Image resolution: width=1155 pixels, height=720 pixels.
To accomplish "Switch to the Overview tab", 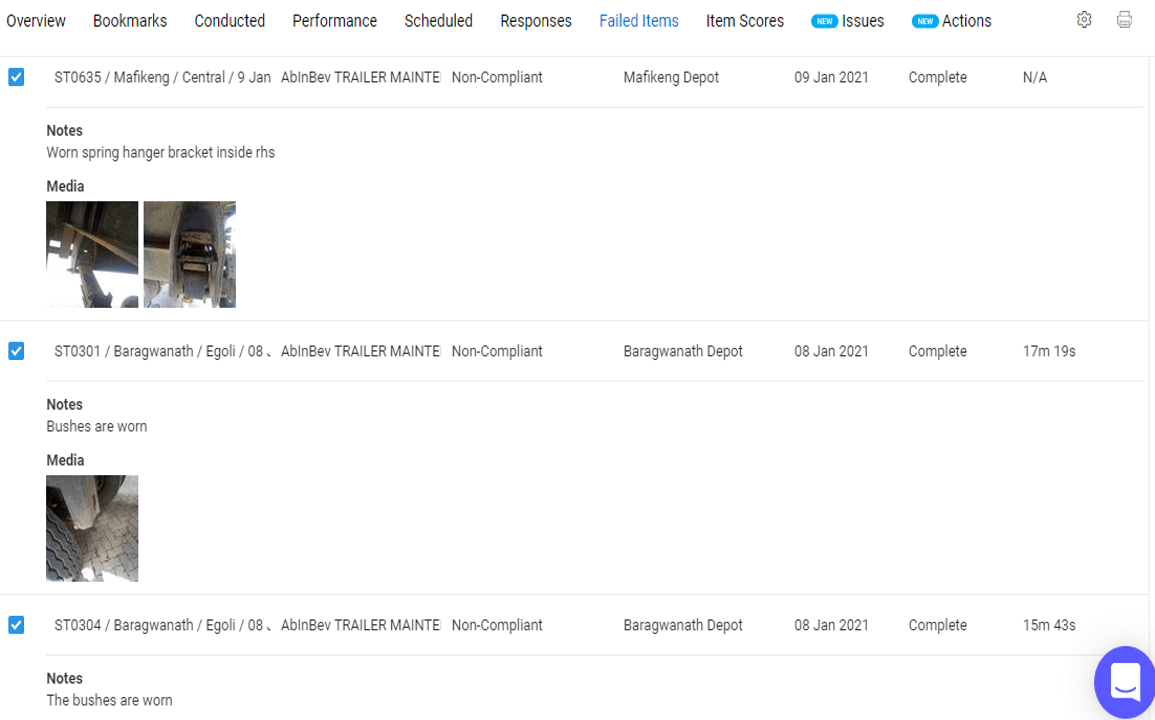I will 36,21.
